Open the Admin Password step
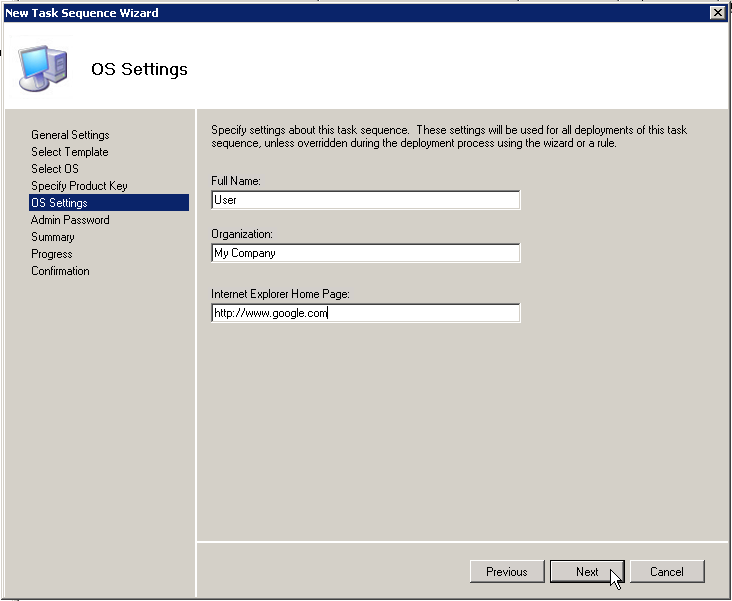Image resolution: width=732 pixels, height=601 pixels. [x=70, y=220]
